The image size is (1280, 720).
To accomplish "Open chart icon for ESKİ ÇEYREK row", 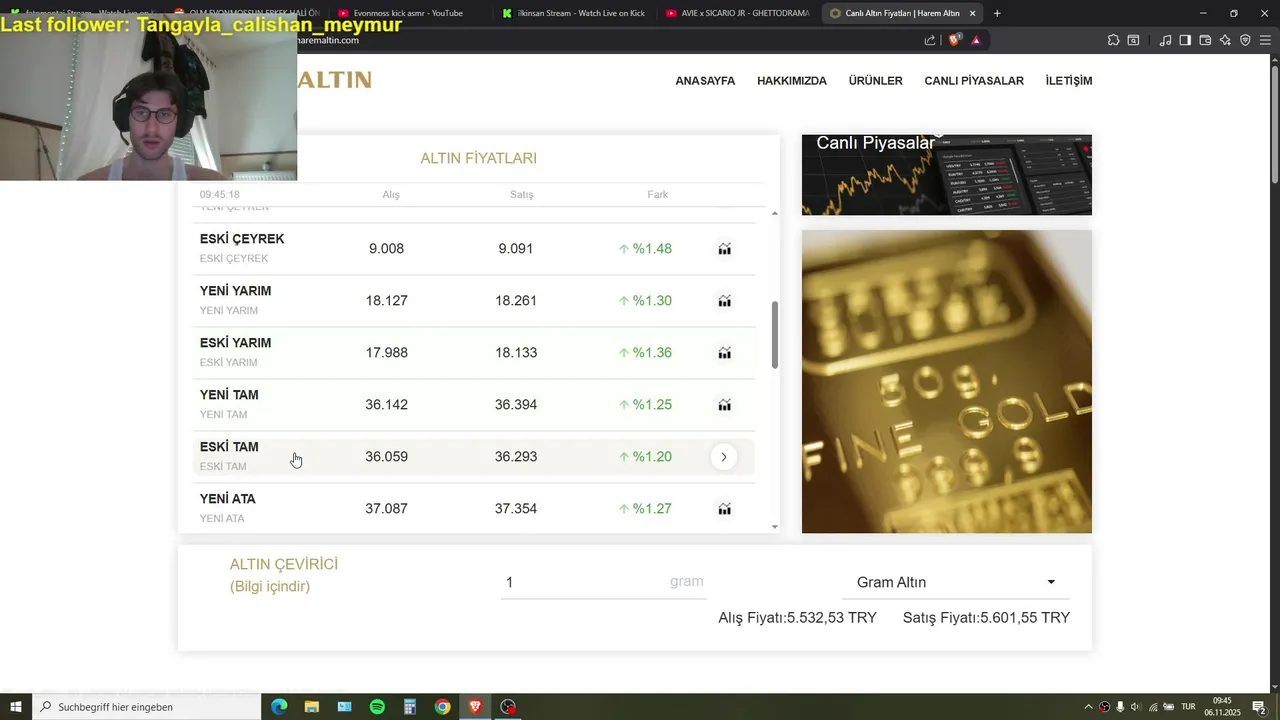I will tap(724, 249).
